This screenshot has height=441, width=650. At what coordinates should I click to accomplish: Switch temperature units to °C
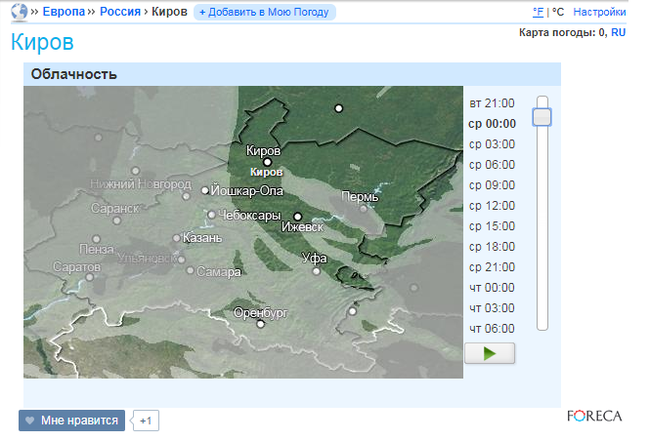(x=558, y=12)
